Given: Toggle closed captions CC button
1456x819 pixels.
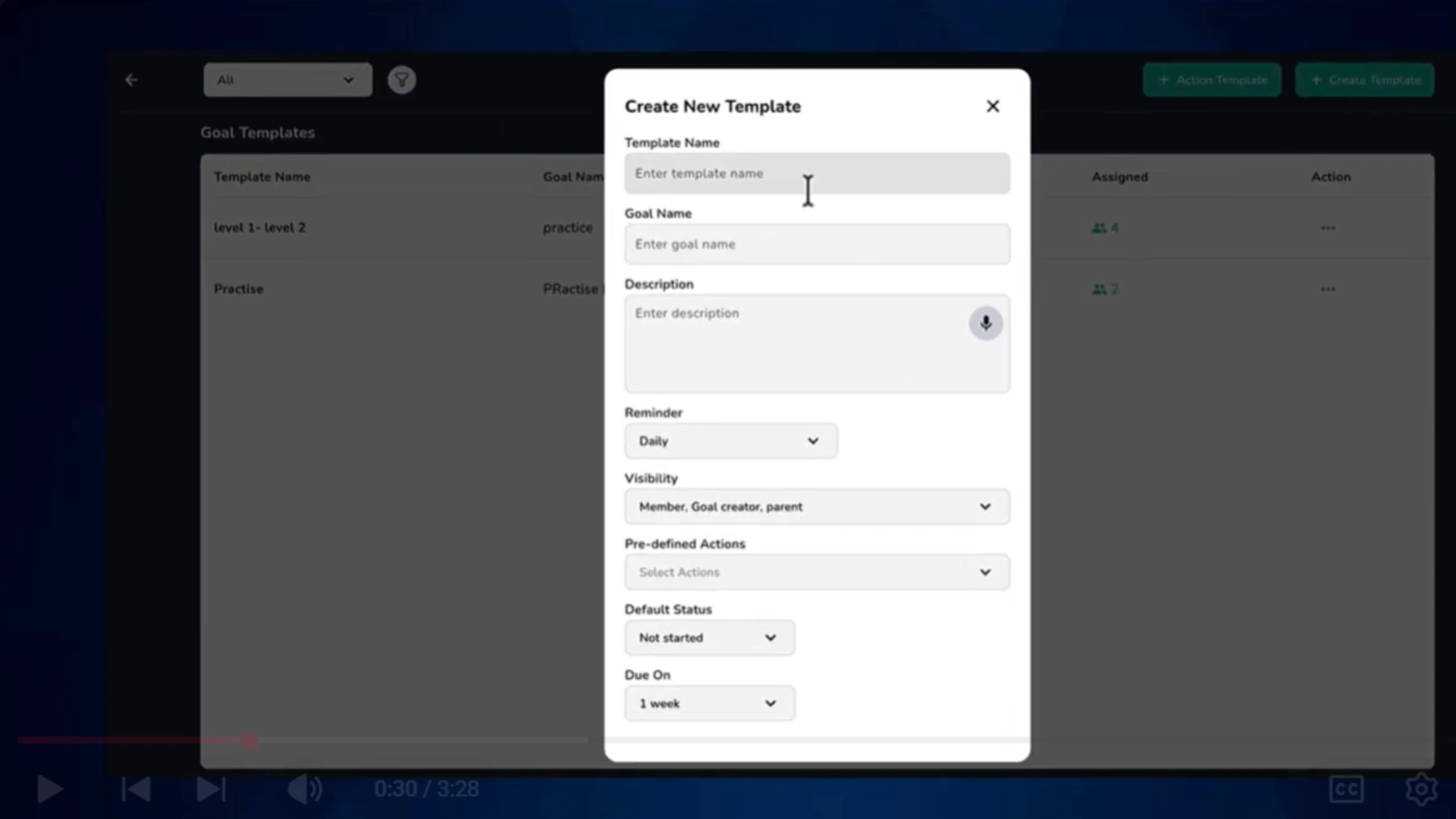Looking at the screenshot, I should [x=1346, y=789].
